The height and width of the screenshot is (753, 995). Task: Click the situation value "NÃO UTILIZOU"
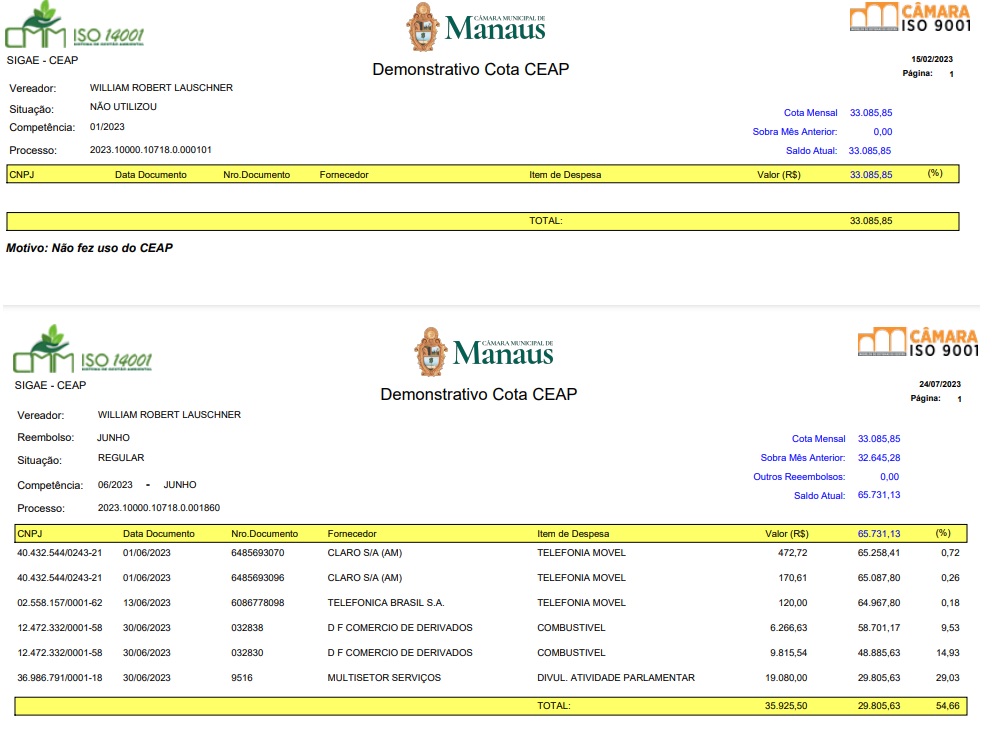pos(123,107)
